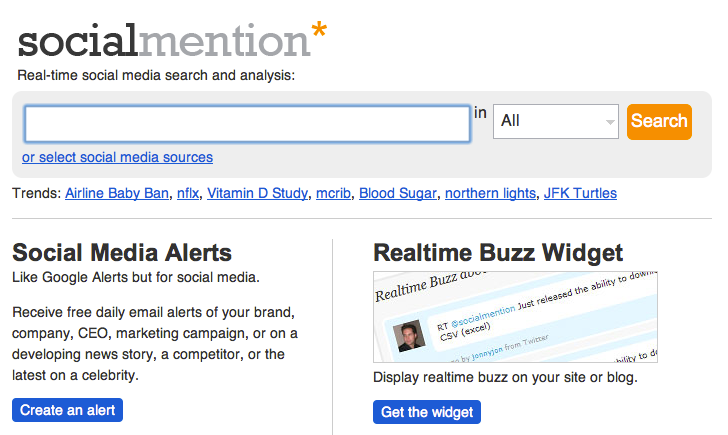Click the Social Media Alerts heading
The image size is (728, 435).
coord(122,253)
